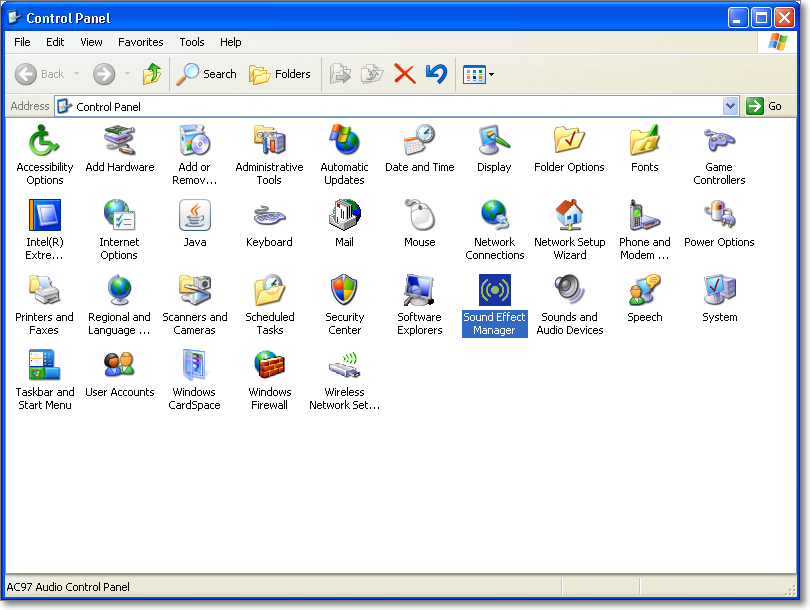Select the Mail icon
Viewport: 810px width, 610px height.
345,223
